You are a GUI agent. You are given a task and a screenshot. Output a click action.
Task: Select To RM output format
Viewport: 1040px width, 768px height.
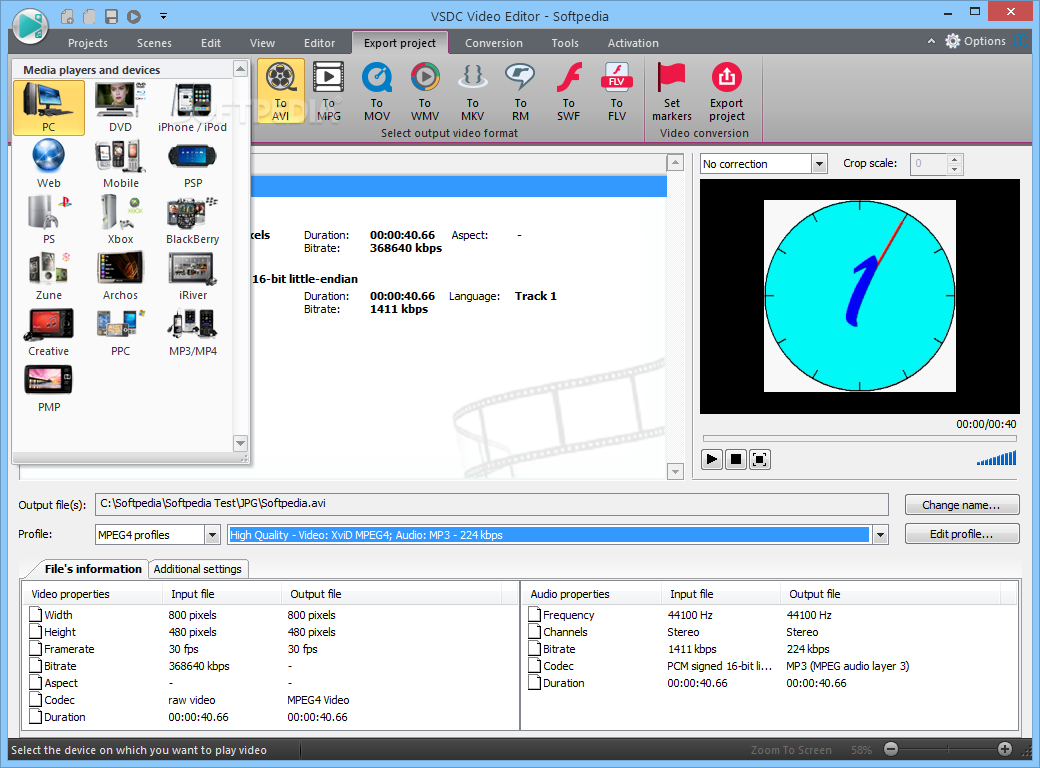tap(521, 92)
